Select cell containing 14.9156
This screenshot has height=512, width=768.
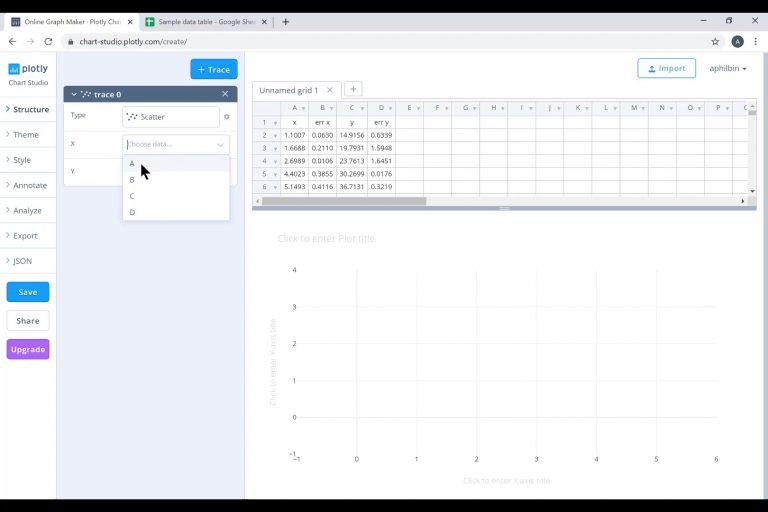[351, 135]
